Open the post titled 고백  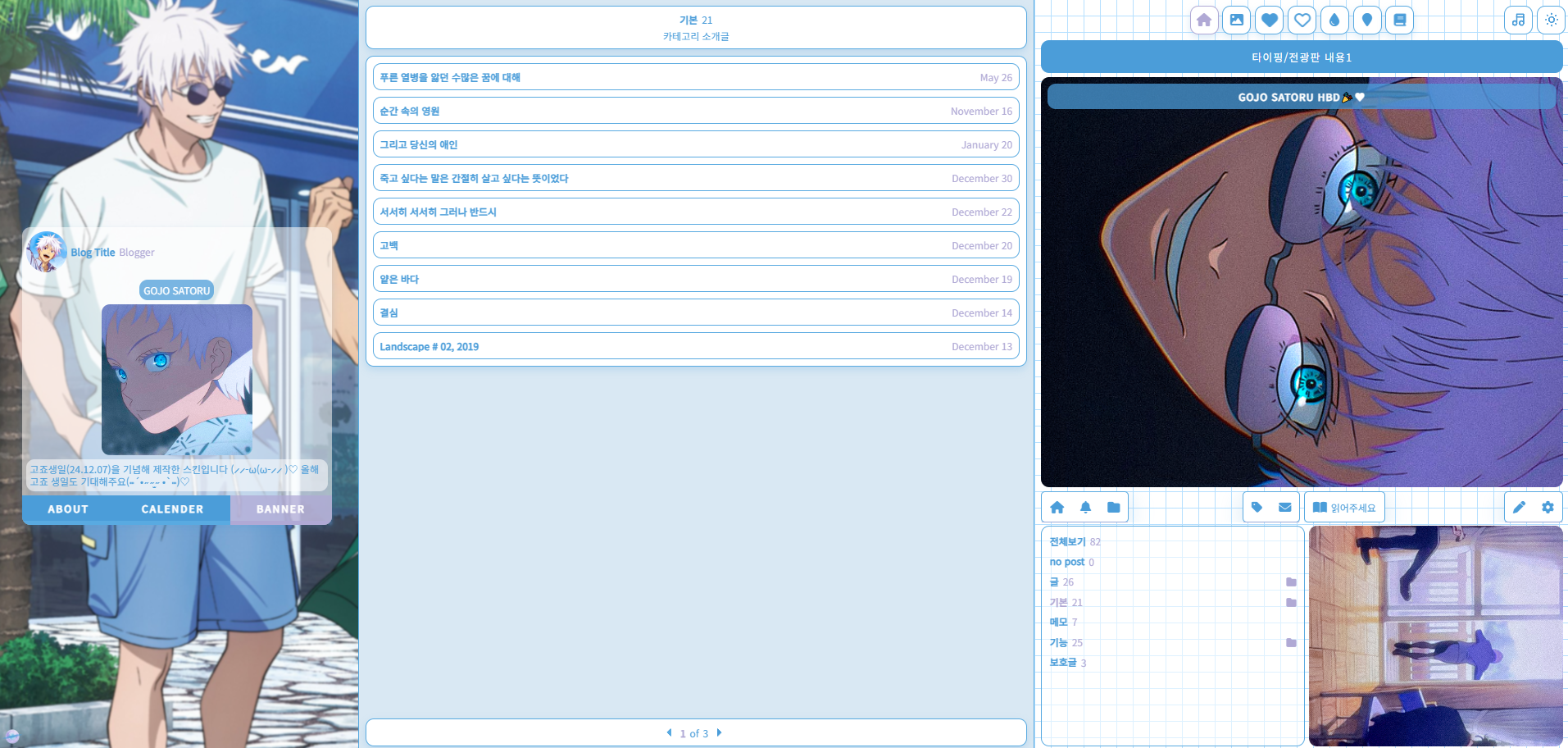pos(696,245)
